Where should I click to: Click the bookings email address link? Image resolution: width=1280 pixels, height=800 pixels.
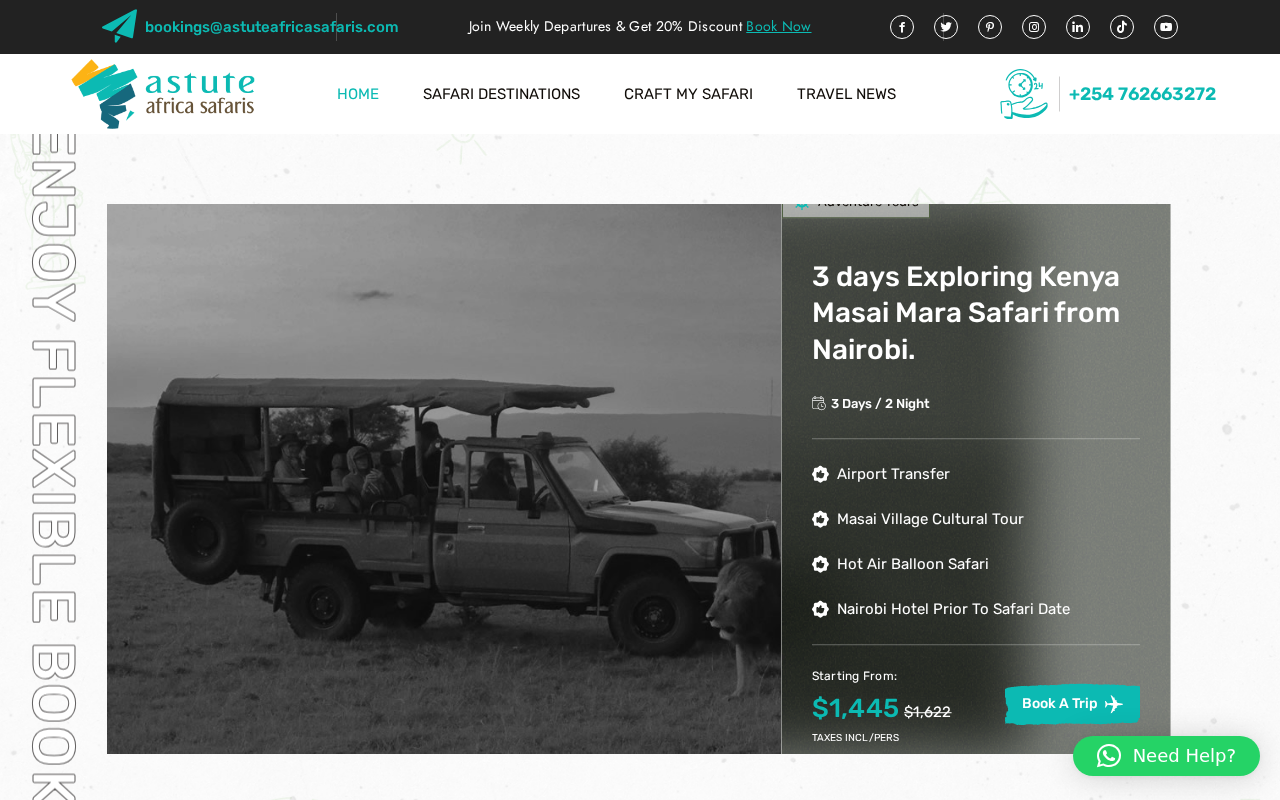tap(271, 27)
